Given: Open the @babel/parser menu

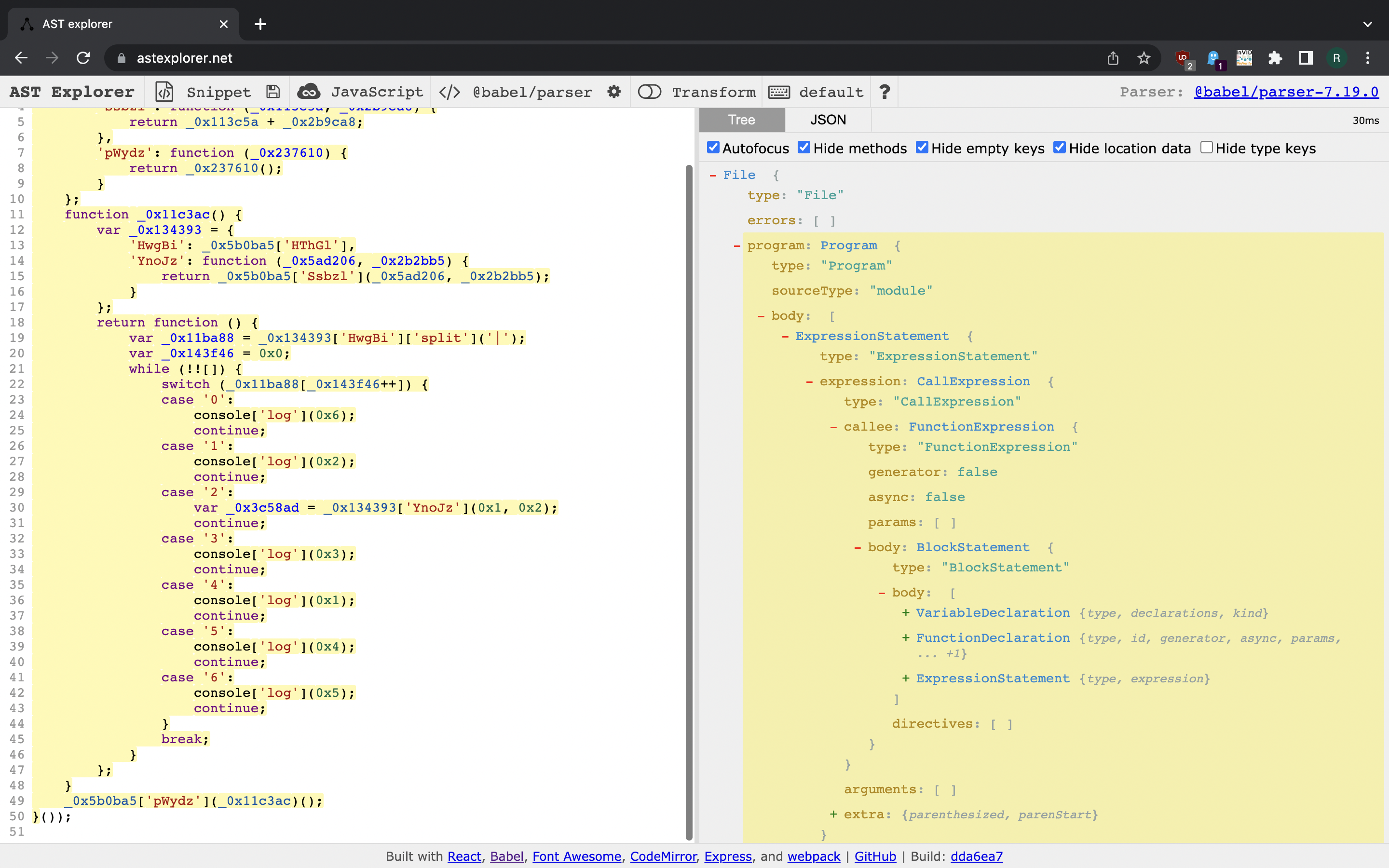Looking at the screenshot, I should click(532, 92).
